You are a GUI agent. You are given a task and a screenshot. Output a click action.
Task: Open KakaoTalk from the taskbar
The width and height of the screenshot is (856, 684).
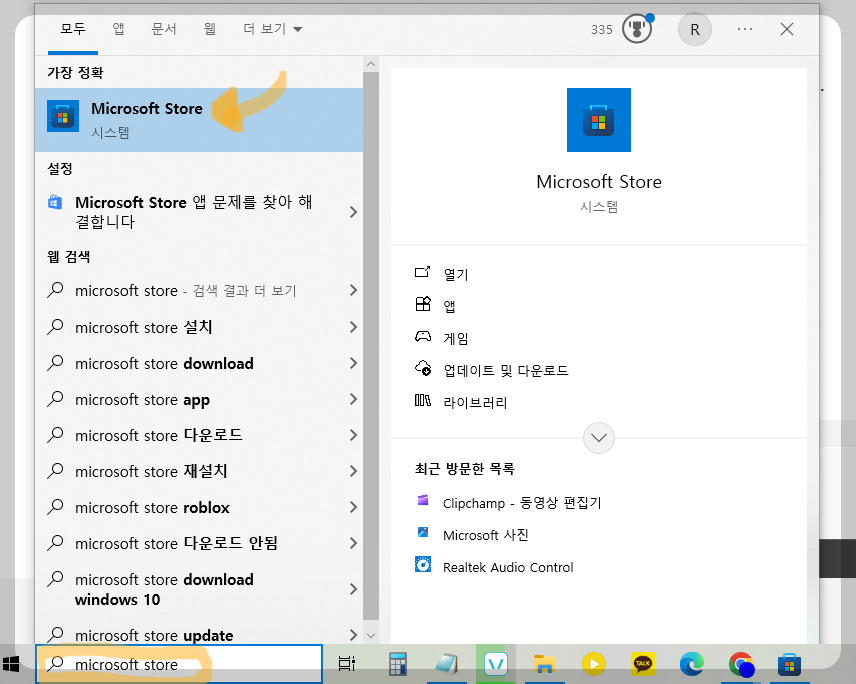643,664
